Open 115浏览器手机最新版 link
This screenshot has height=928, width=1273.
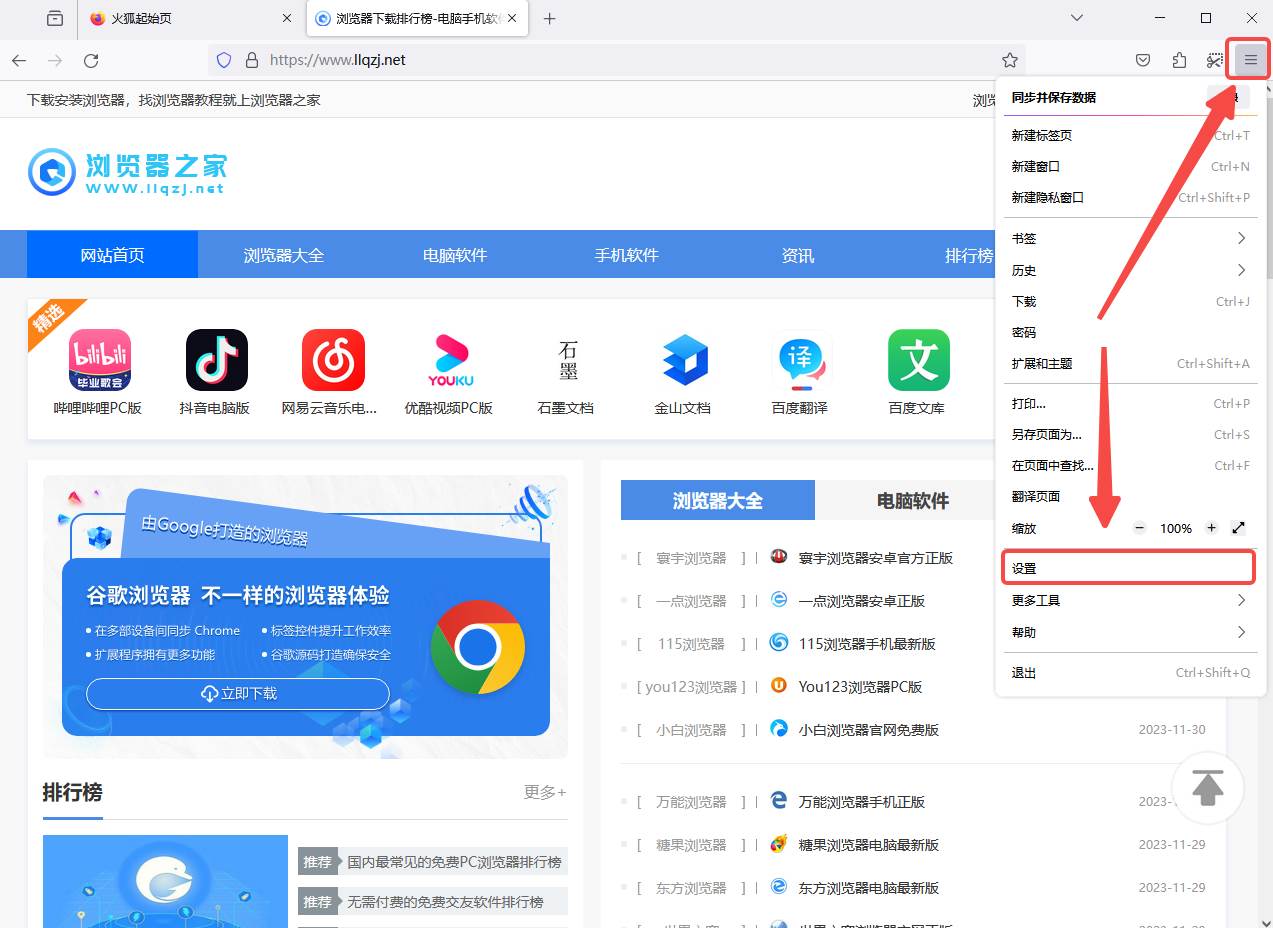(867, 644)
